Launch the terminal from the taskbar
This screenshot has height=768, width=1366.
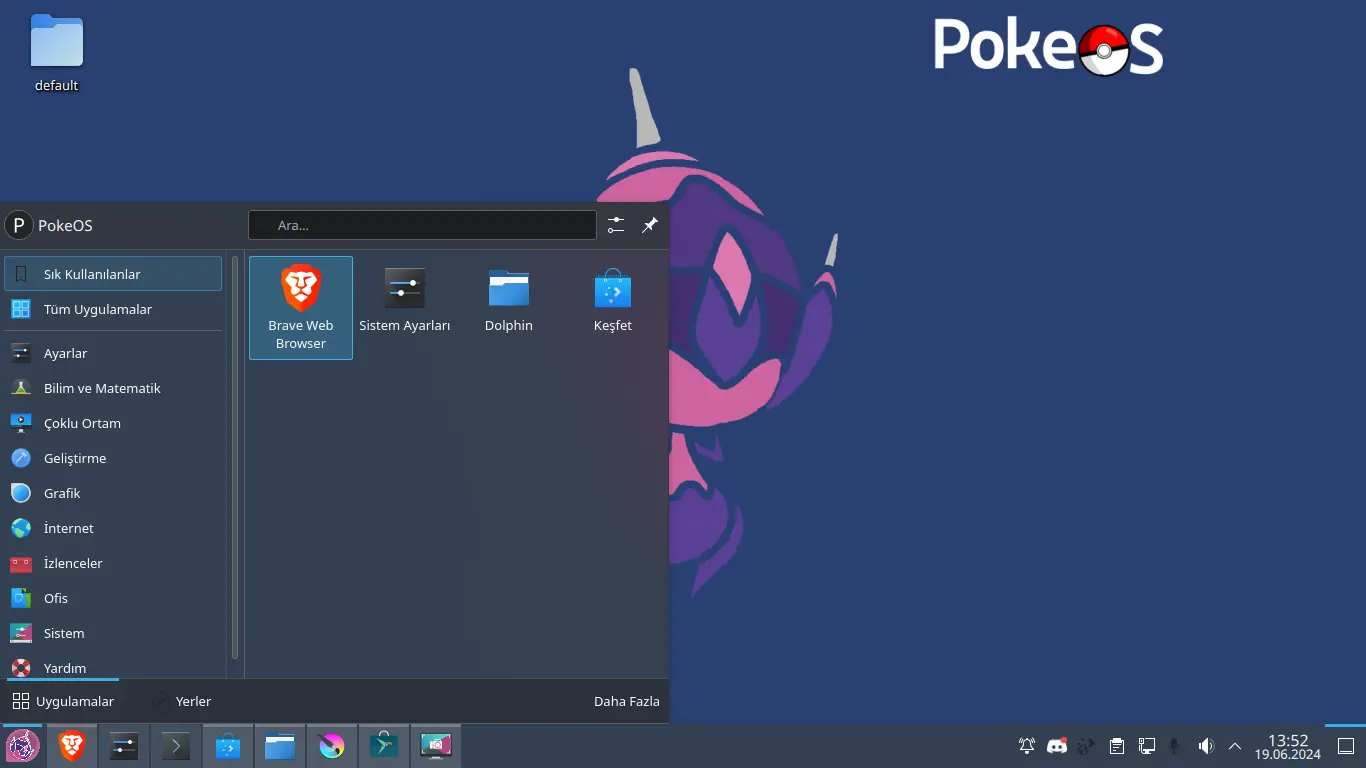click(x=176, y=746)
